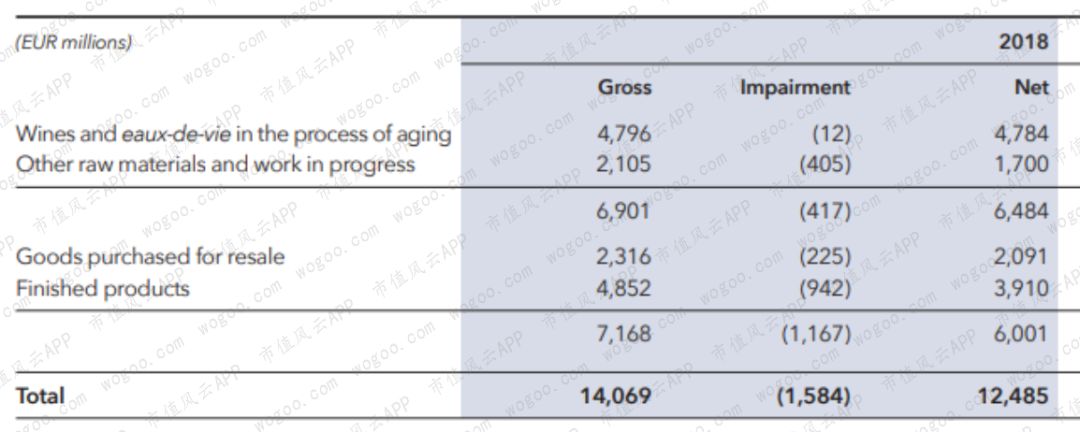This screenshot has width=1080, height=432.
Task: Select the Net column header
Action: click(1031, 87)
